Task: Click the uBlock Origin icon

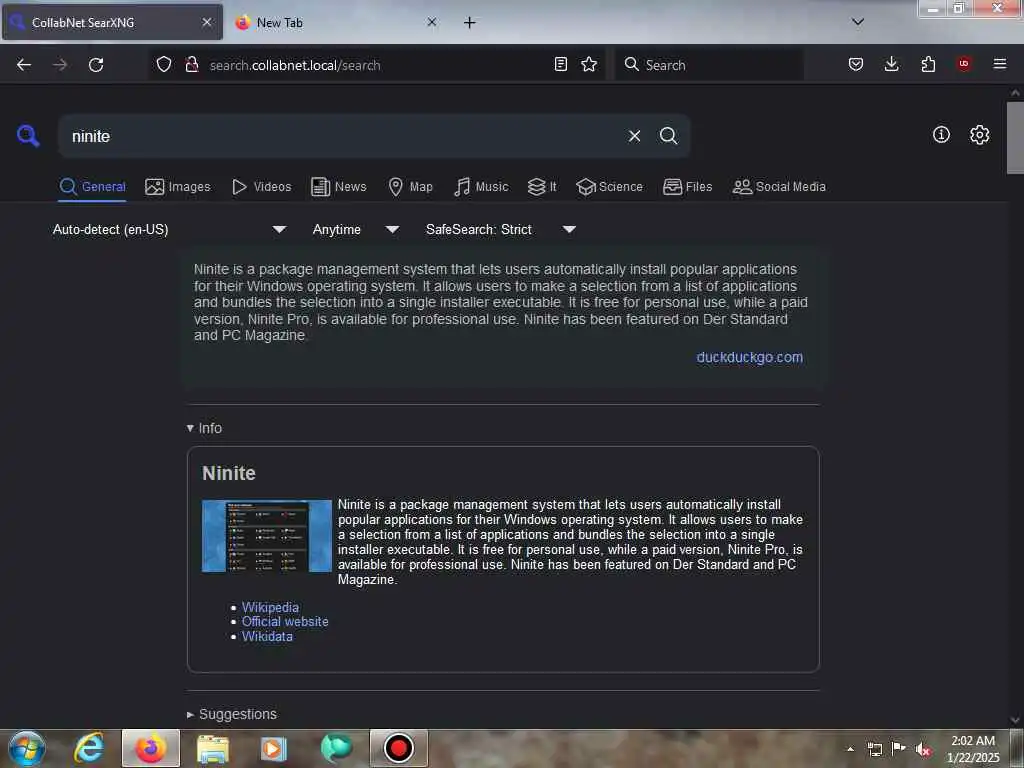Action: click(964, 63)
